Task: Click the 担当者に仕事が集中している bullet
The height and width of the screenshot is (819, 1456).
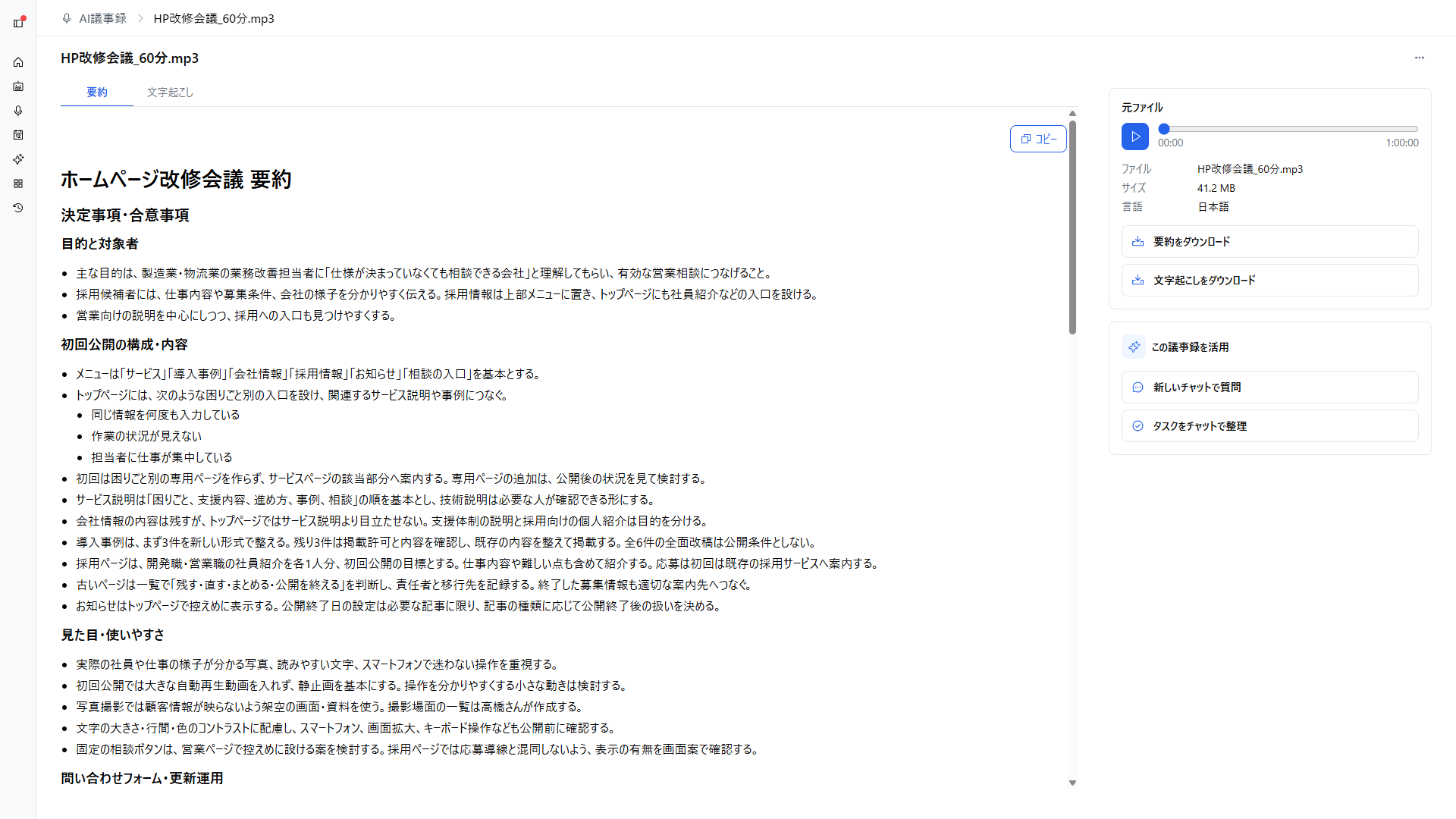Action: click(x=162, y=457)
